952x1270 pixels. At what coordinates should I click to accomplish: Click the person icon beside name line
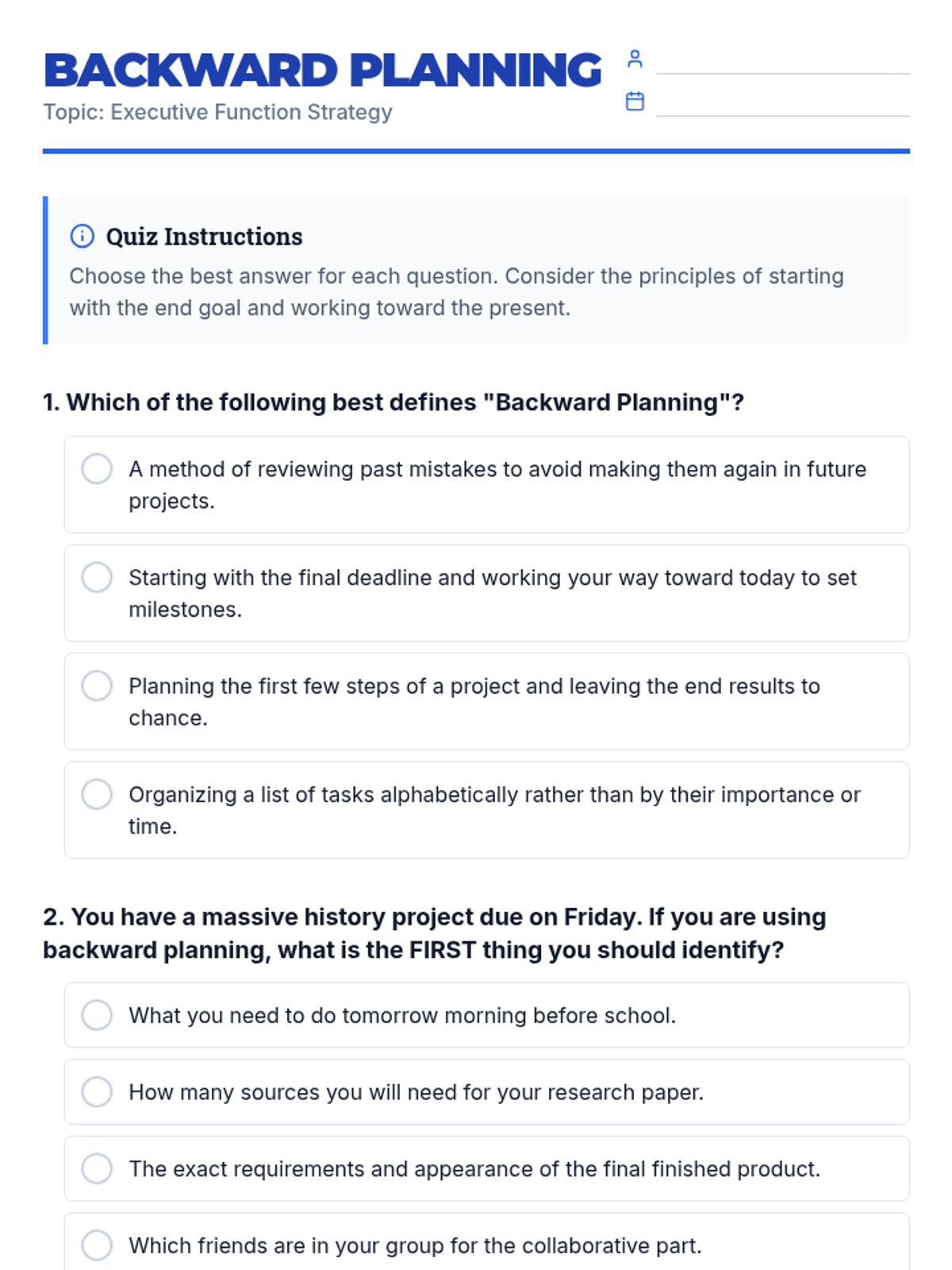(635, 59)
